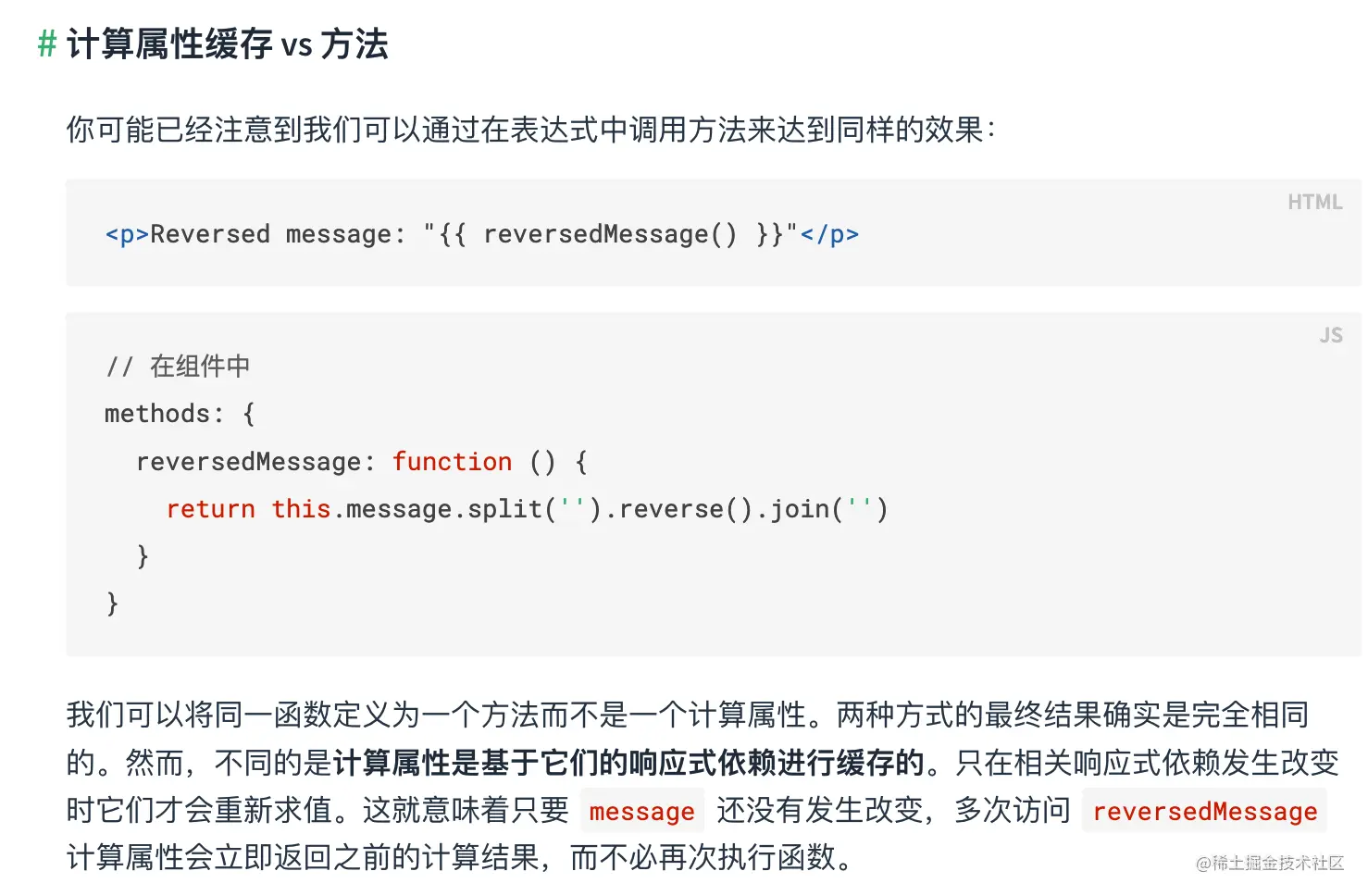
Task: Click the opening <p> tag in the HTML snippet
Action: coord(127,234)
